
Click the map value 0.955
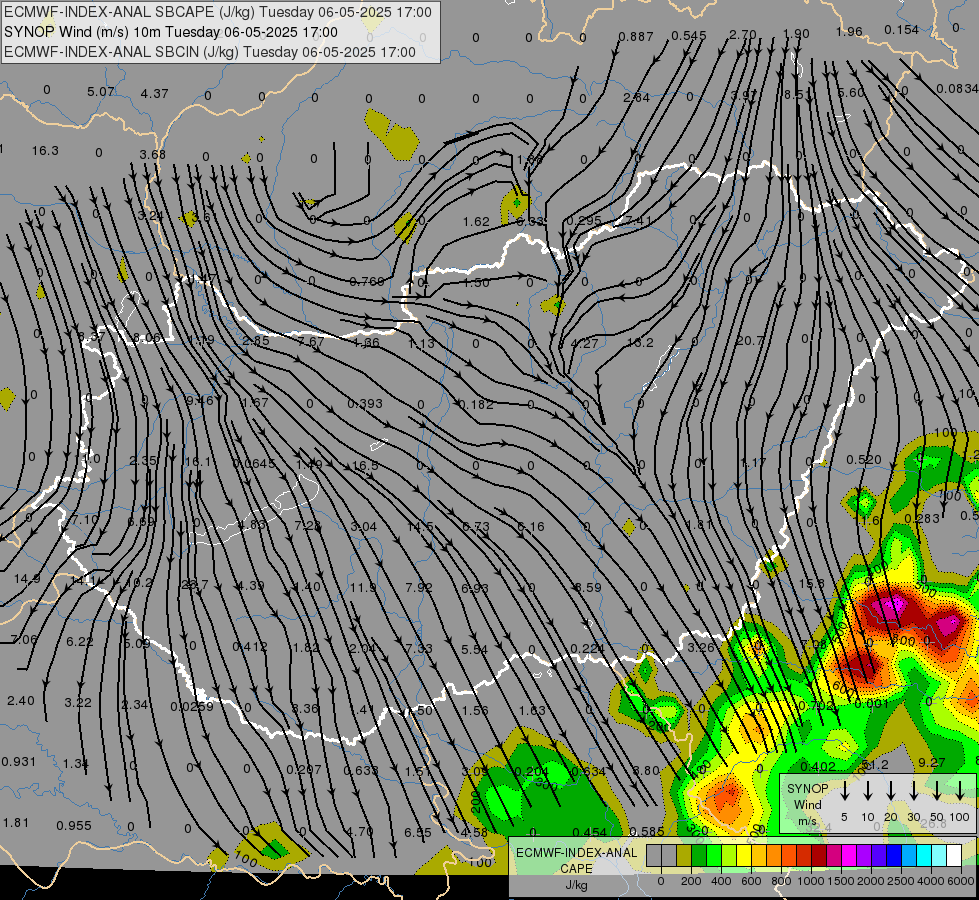pos(74,826)
